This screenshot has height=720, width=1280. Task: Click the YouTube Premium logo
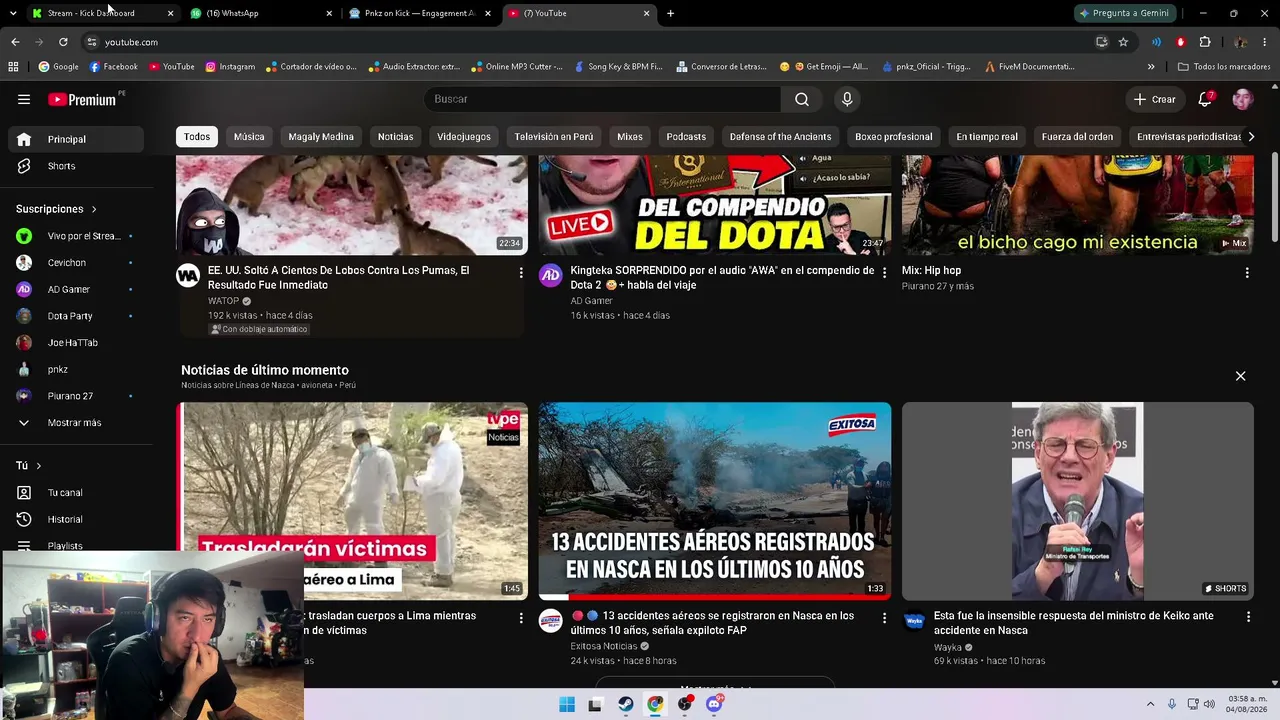(x=82, y=99)
